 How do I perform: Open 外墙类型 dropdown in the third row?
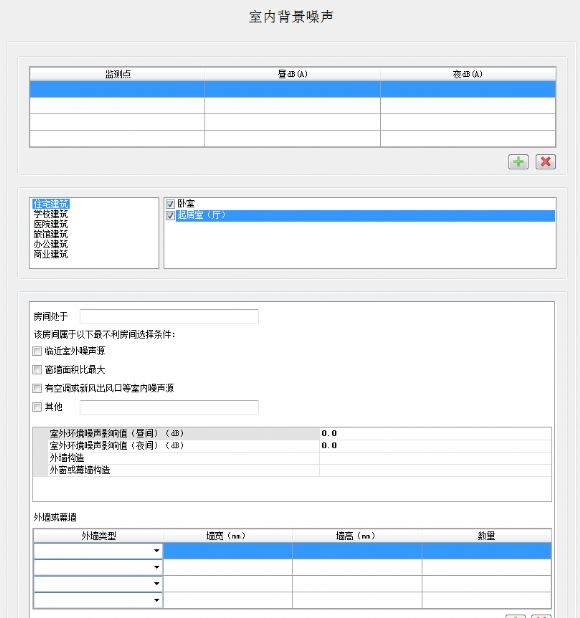156,584
